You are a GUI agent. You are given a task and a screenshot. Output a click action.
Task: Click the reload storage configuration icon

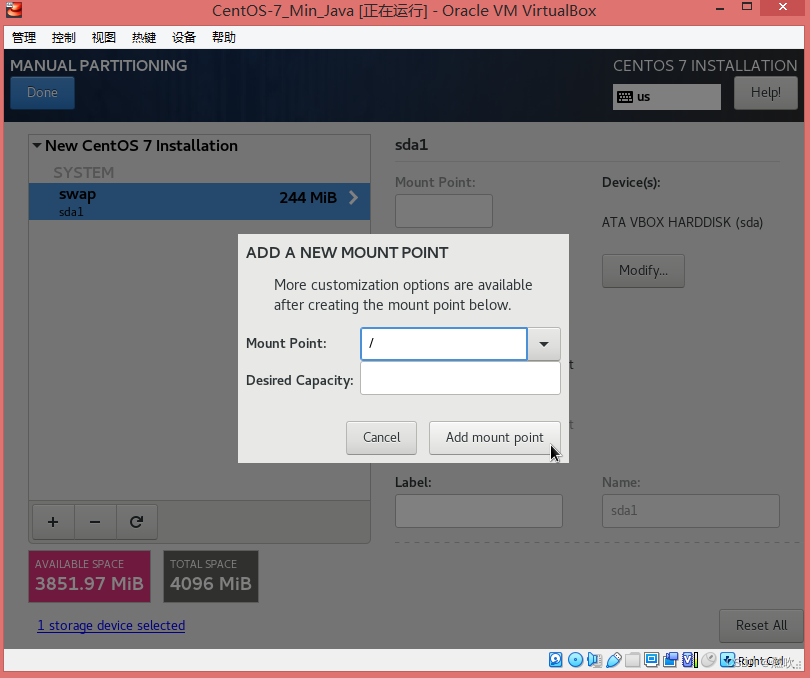tap(136, 522)
